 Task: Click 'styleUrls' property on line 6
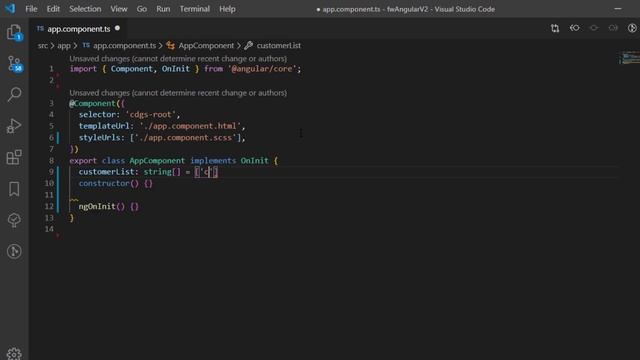[99, 138]
